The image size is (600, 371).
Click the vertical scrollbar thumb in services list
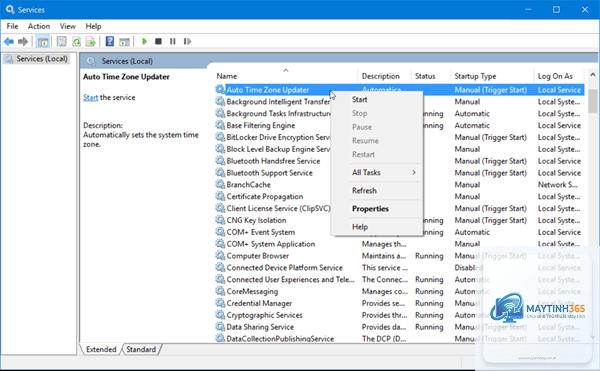[593, 100]
